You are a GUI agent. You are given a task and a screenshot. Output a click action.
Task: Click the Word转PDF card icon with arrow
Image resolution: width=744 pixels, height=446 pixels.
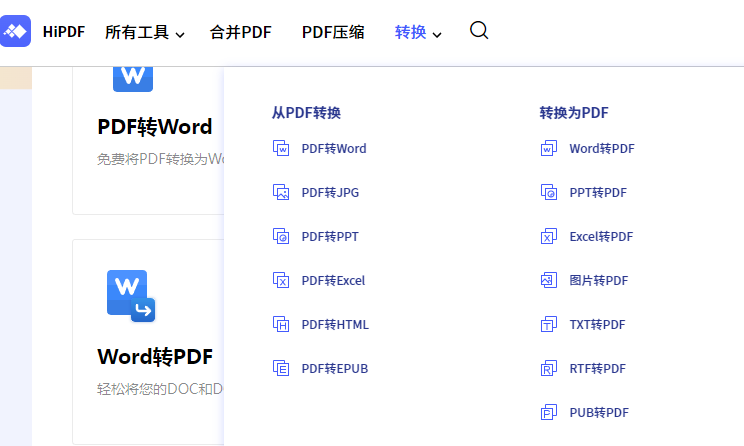(x=131, y=296)
